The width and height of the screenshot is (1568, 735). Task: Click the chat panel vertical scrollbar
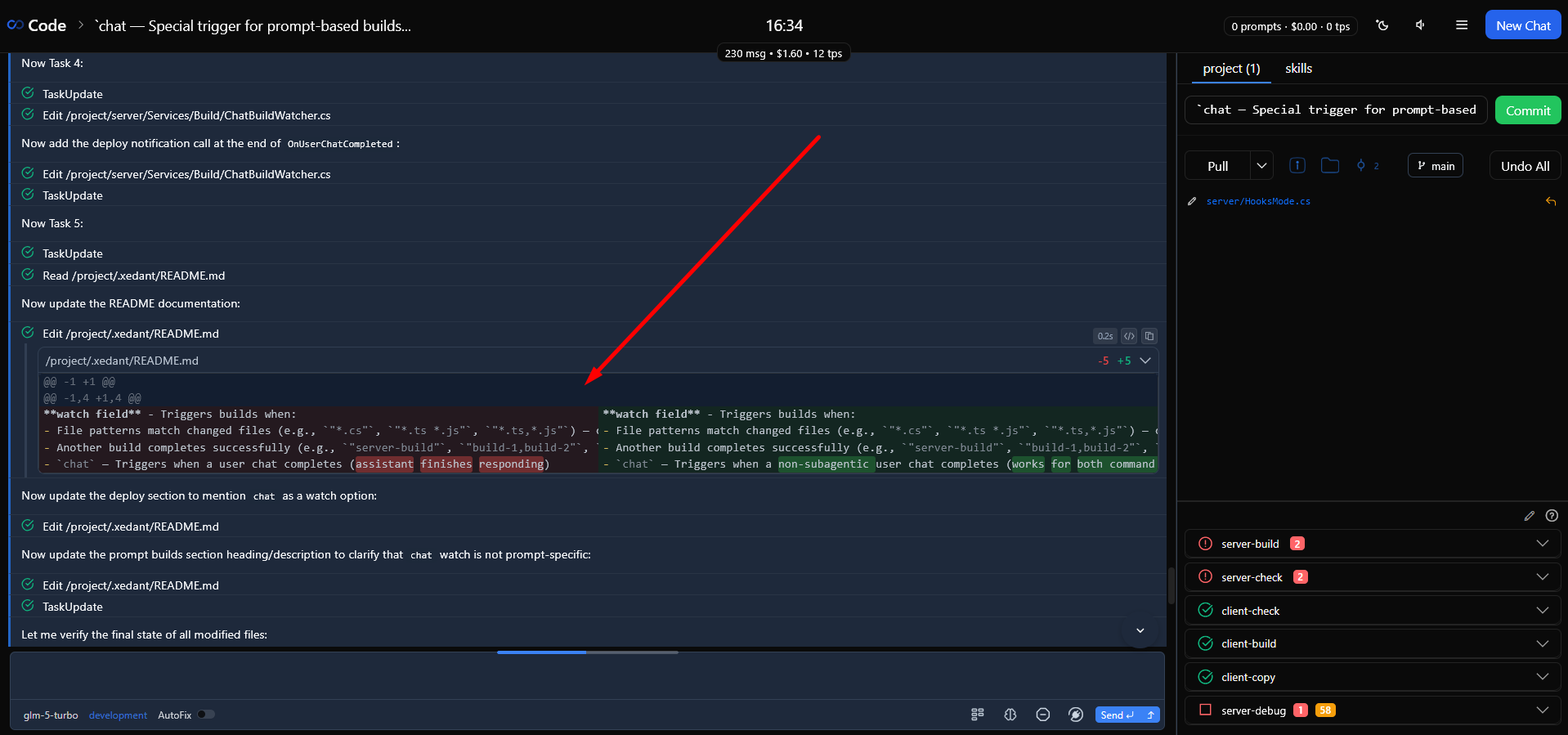1171,585
